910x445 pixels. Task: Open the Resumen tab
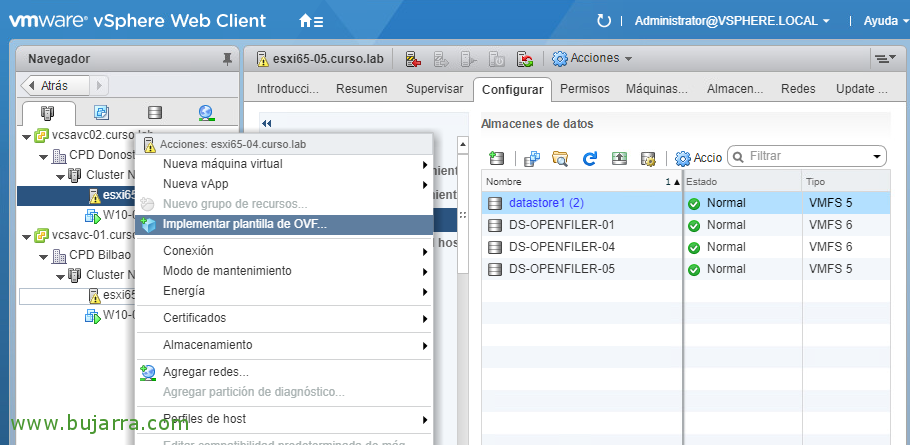[x=362, y=89]
